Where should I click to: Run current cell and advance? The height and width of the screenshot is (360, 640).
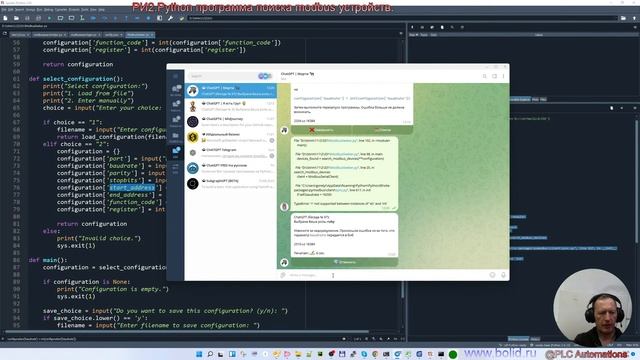(x=71, y=18)
